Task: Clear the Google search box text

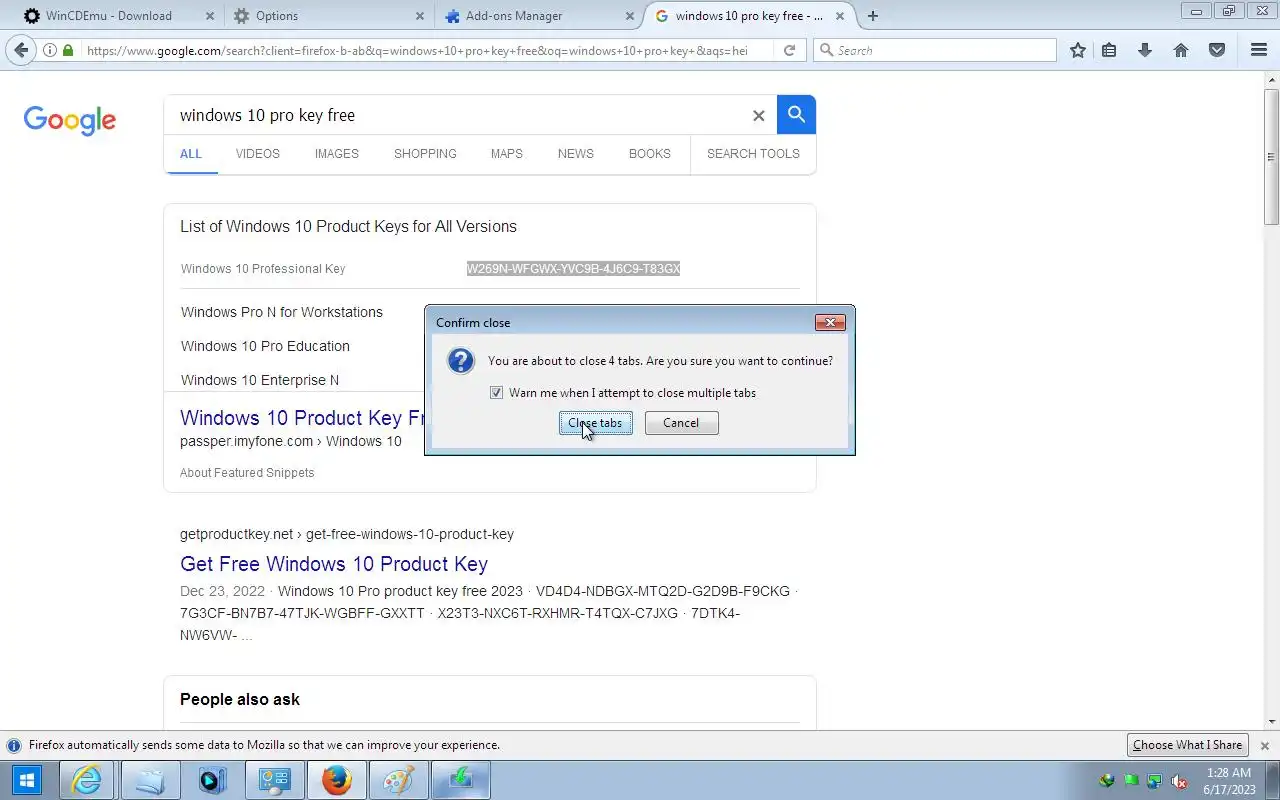Action: (x=758, y=116)
